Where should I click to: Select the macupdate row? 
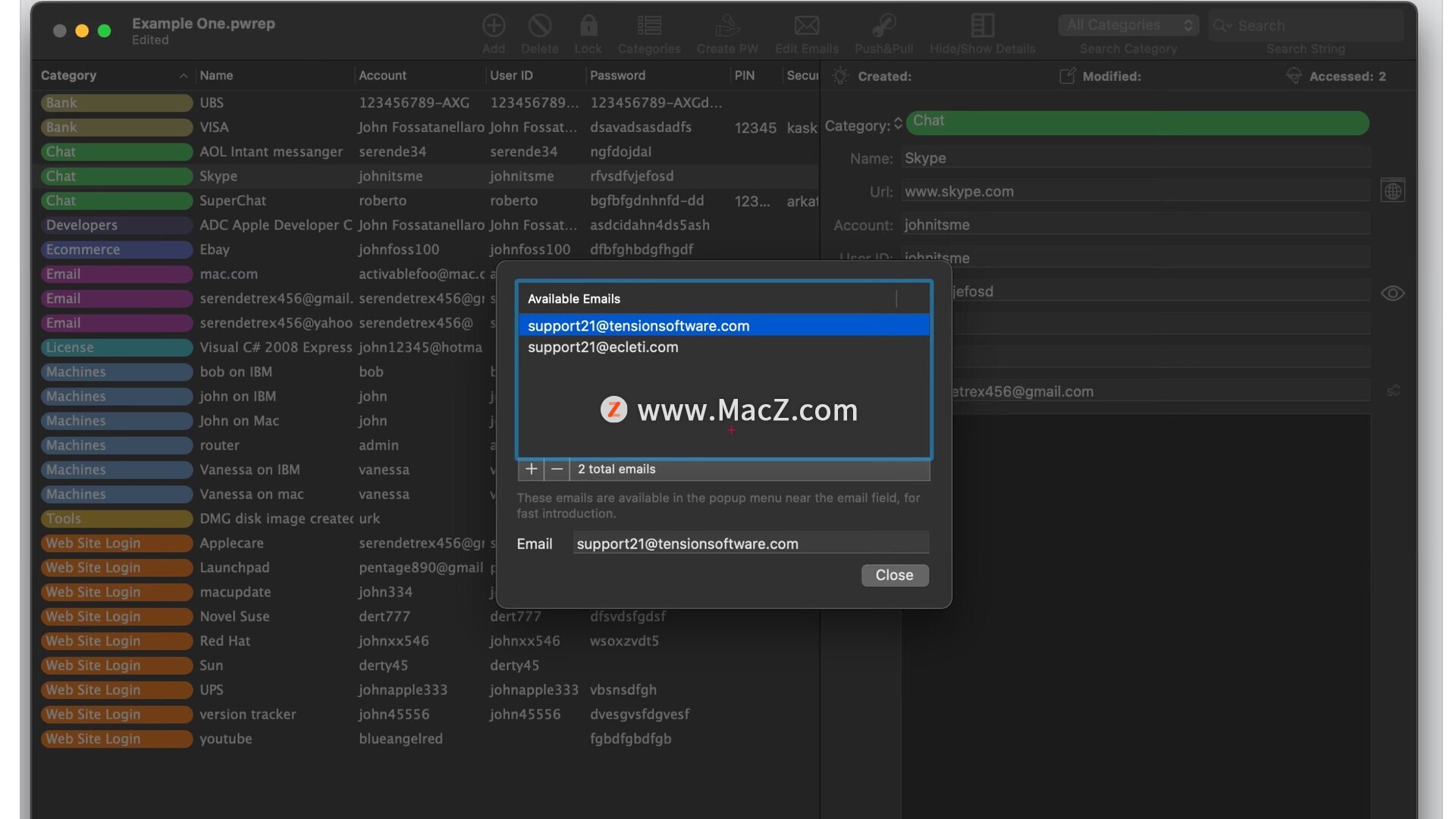(265, 591)
